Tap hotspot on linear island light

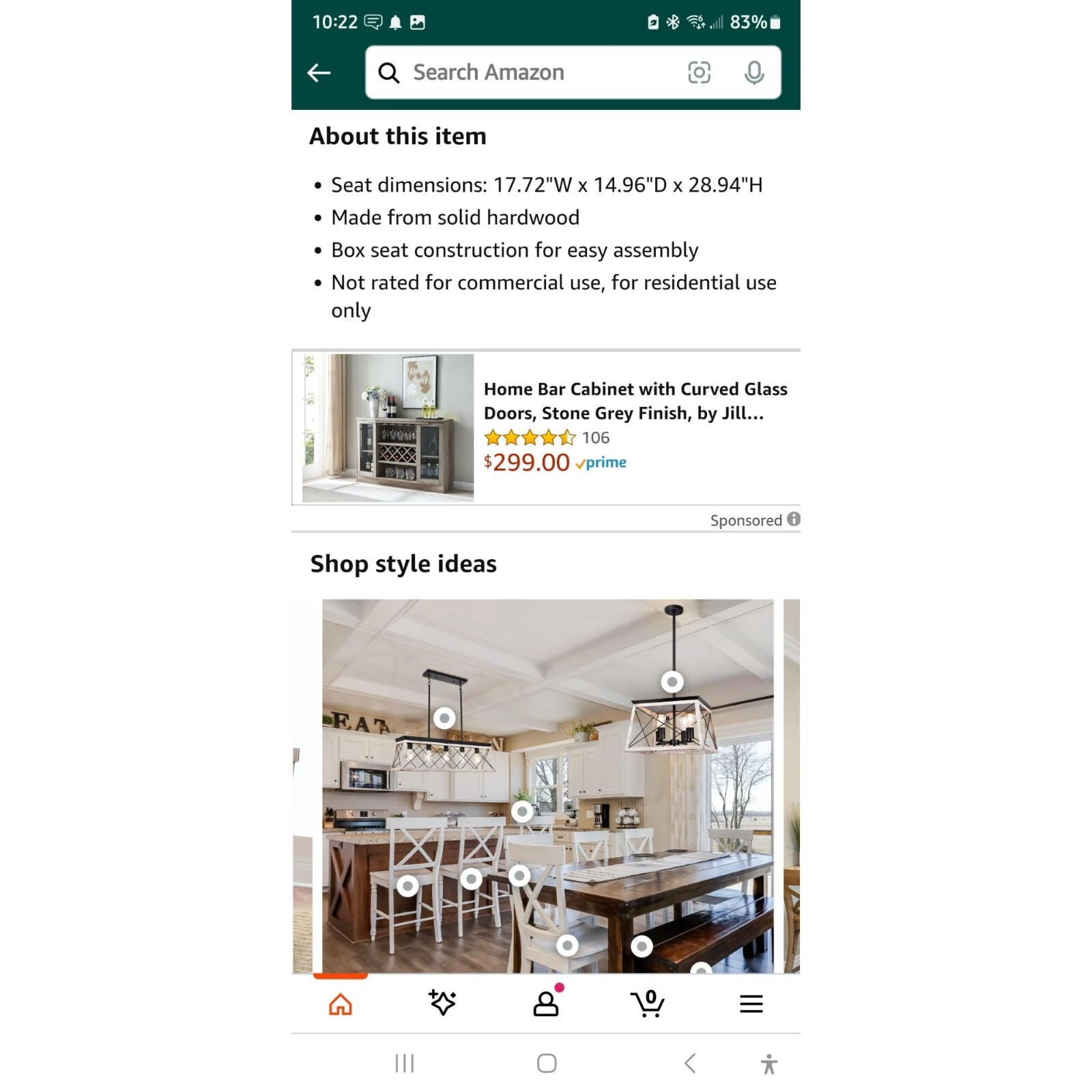444,718
